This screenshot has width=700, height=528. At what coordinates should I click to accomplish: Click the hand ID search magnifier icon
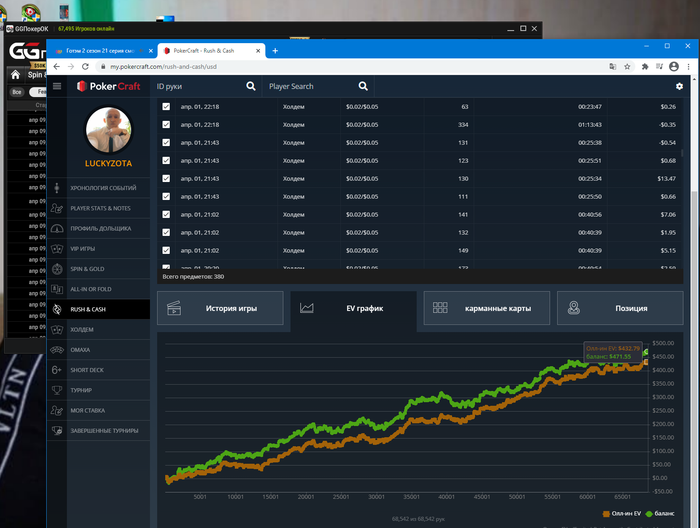(x=251, y=86)
